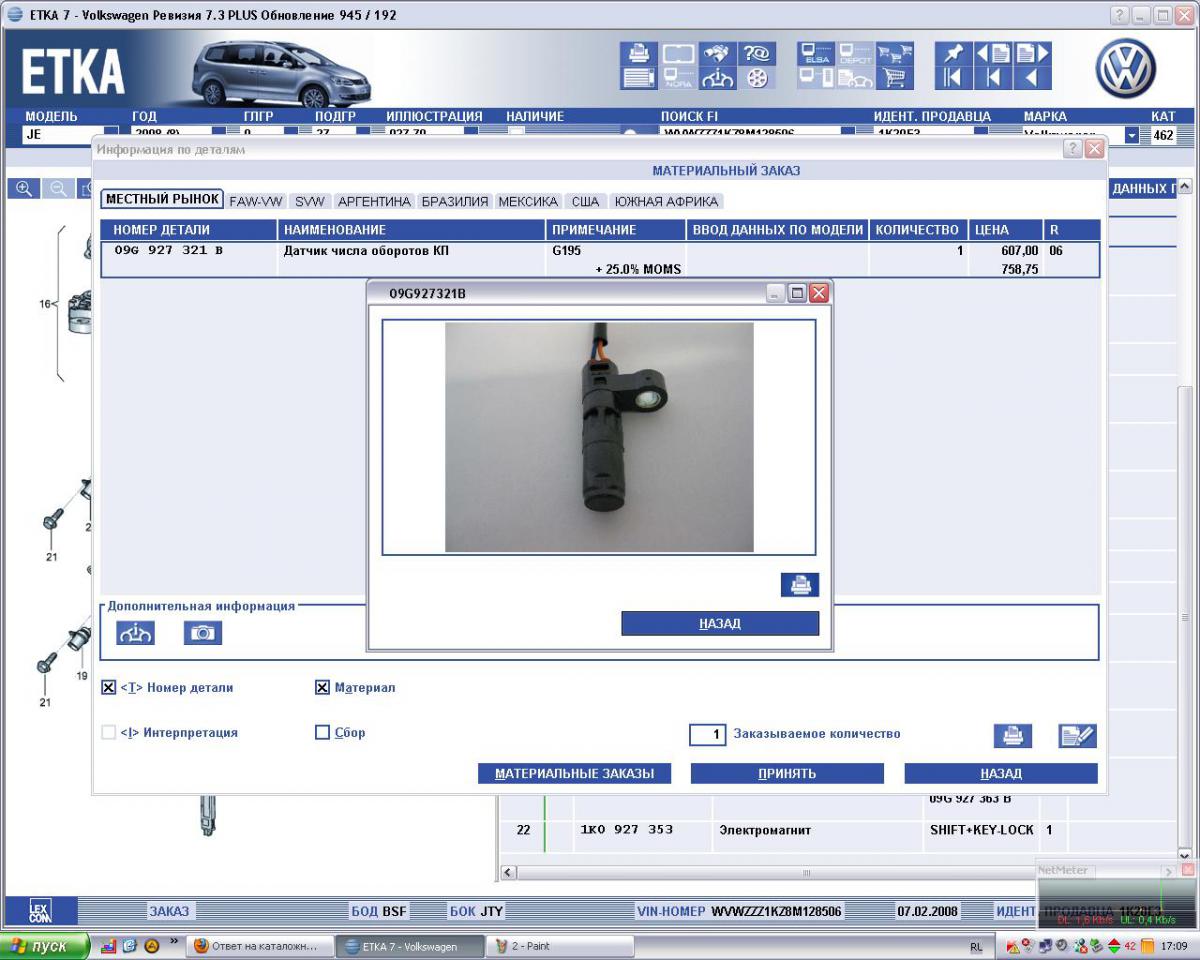Click the ЗАКАЗ button in the status bar

tap(169, 911)
